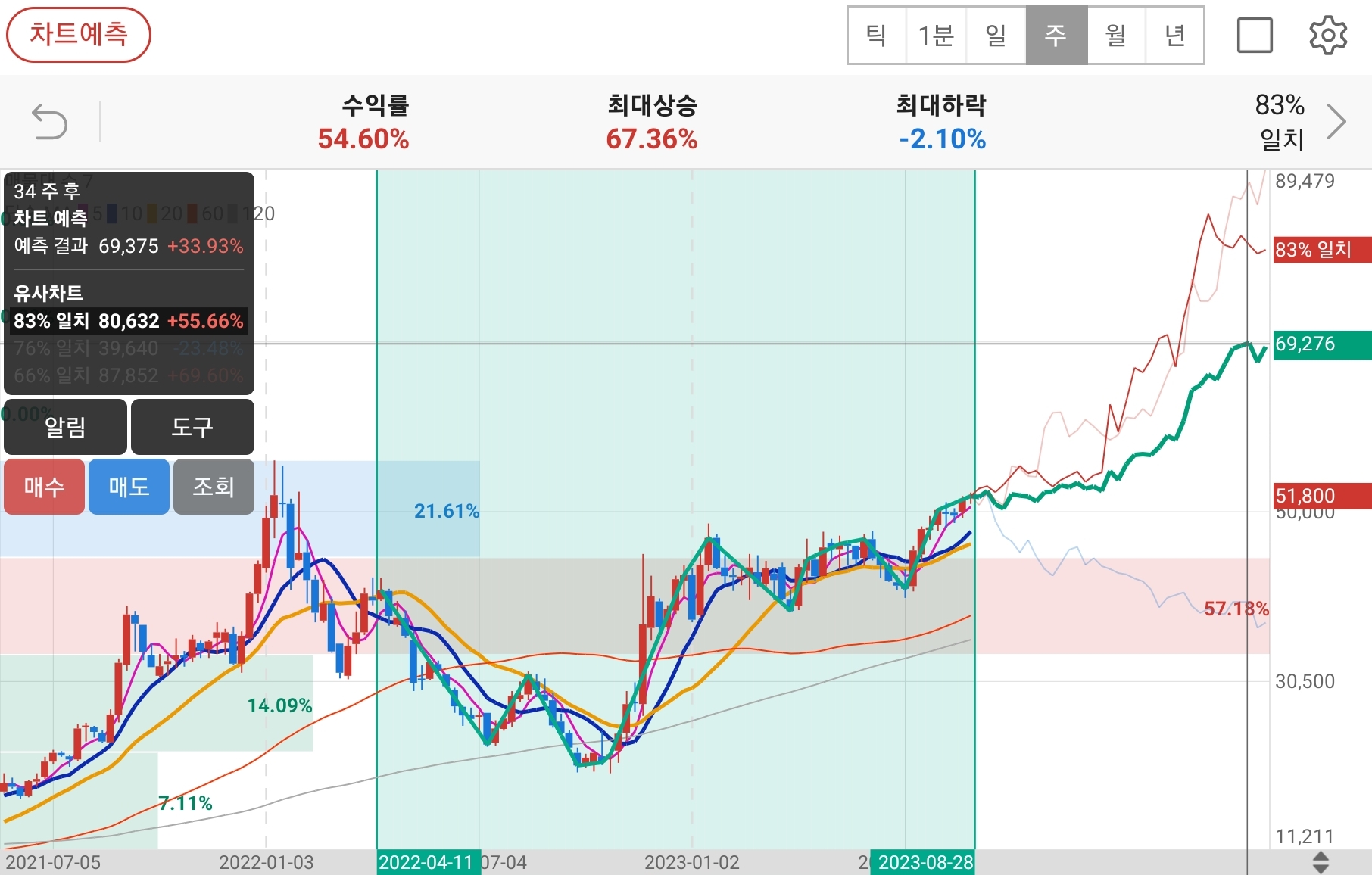Select the 76% 일치 39,640 similar chart row

tap(129, 348)
